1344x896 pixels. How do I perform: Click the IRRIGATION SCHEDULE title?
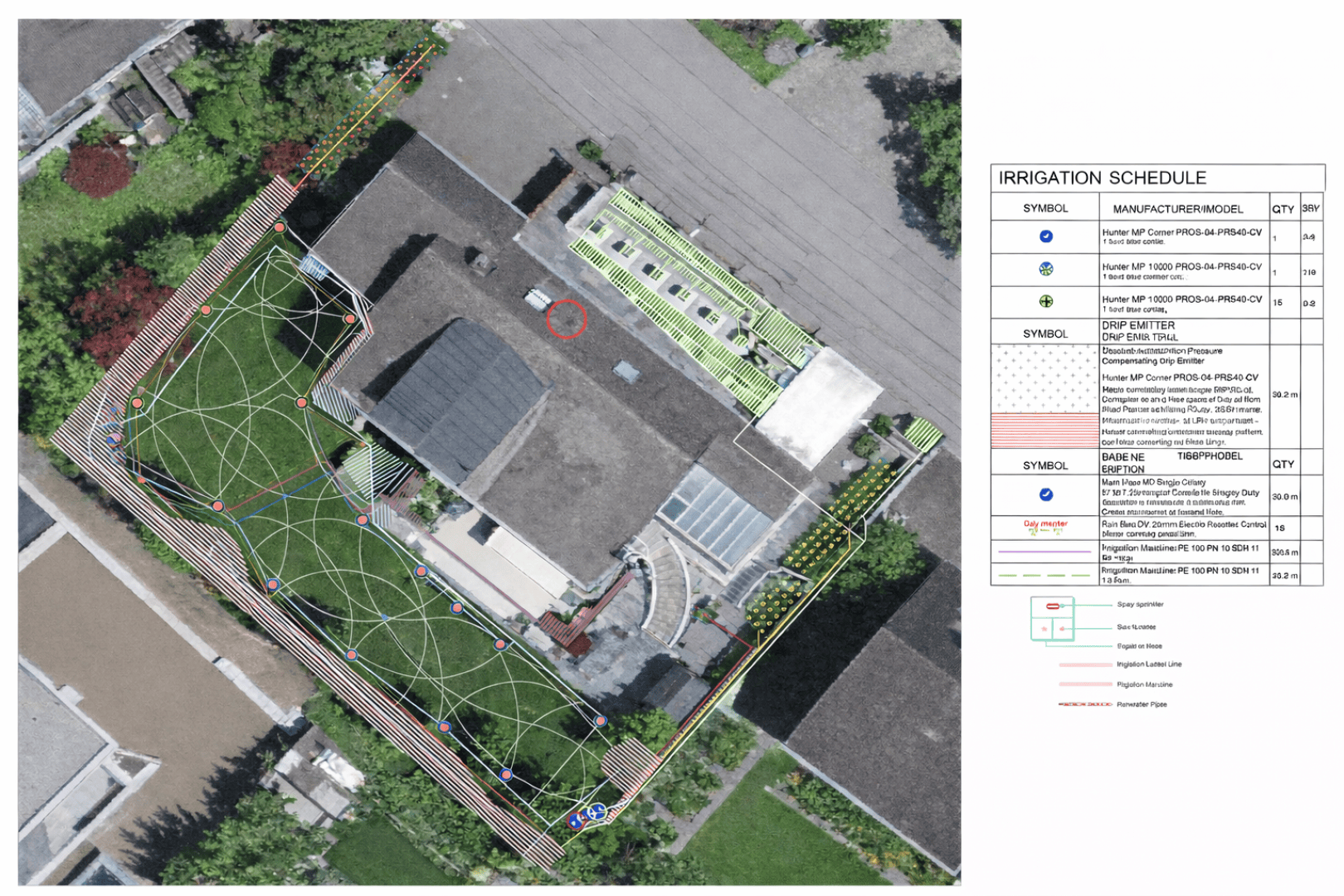click(x=1102, y=178)
